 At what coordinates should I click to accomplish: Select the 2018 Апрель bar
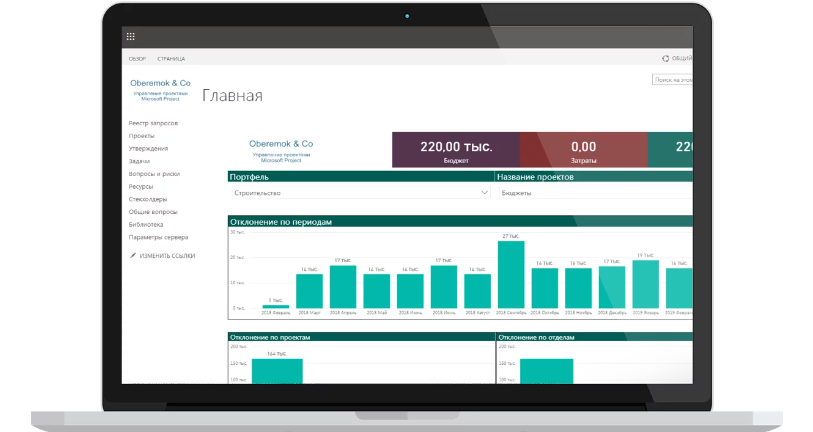[343, 287]
